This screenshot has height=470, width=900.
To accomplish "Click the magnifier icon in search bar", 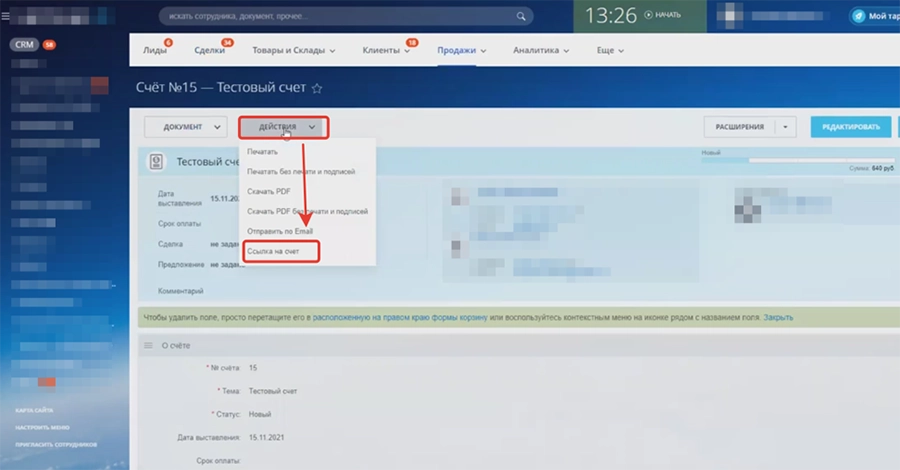I will (521, 16).
